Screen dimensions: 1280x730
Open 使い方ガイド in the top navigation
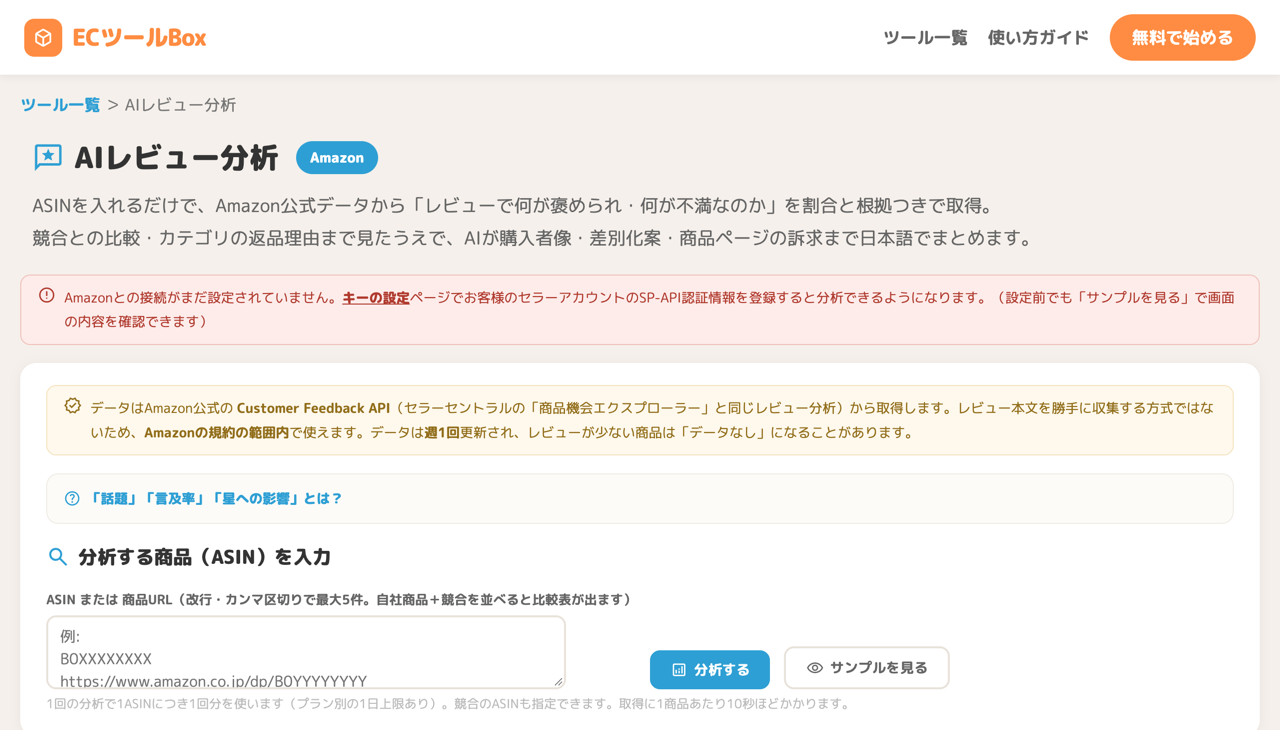1038,38
